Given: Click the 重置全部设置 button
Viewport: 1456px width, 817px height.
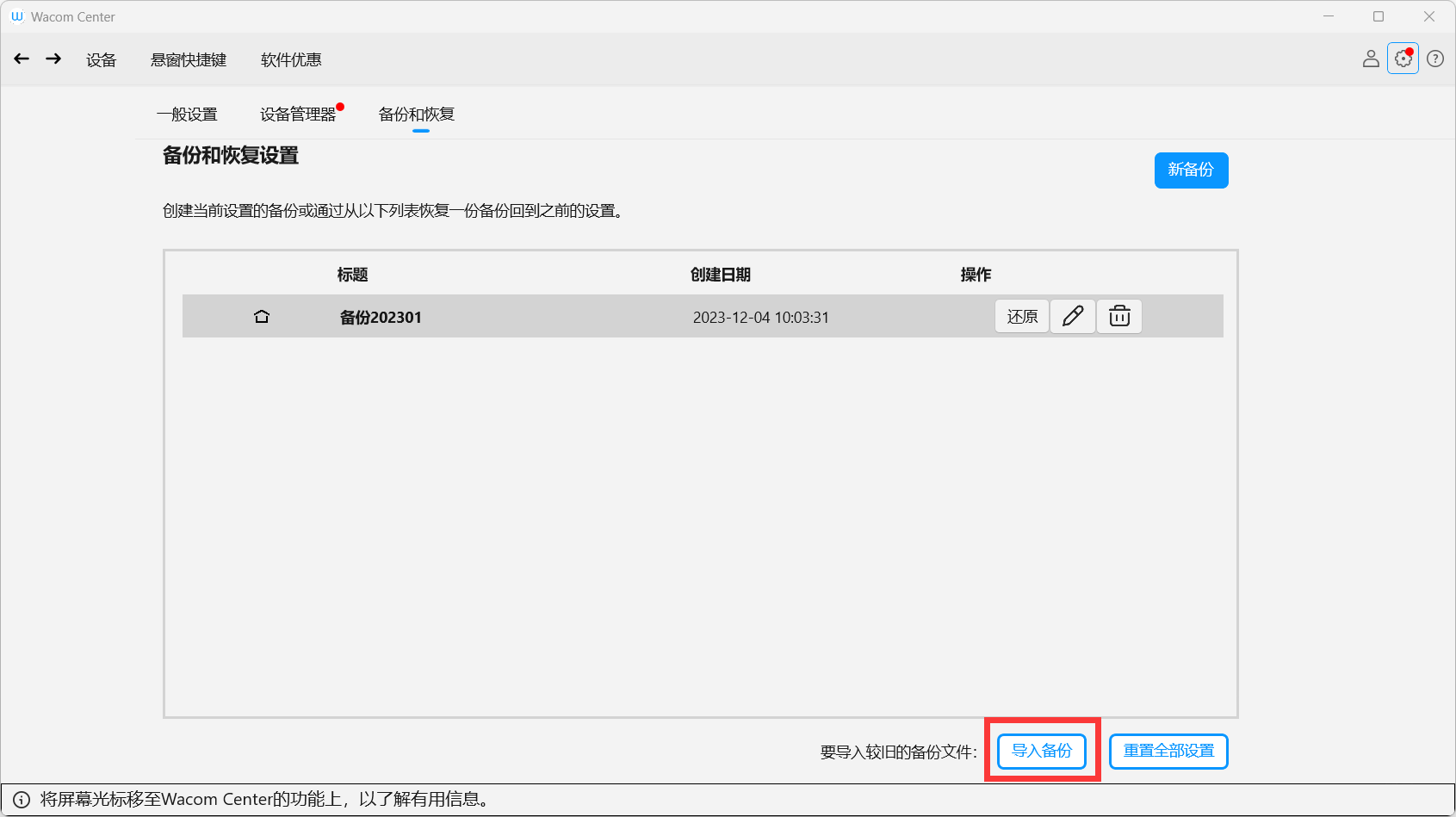Looking at the screenshot, I should [1168, 752].
